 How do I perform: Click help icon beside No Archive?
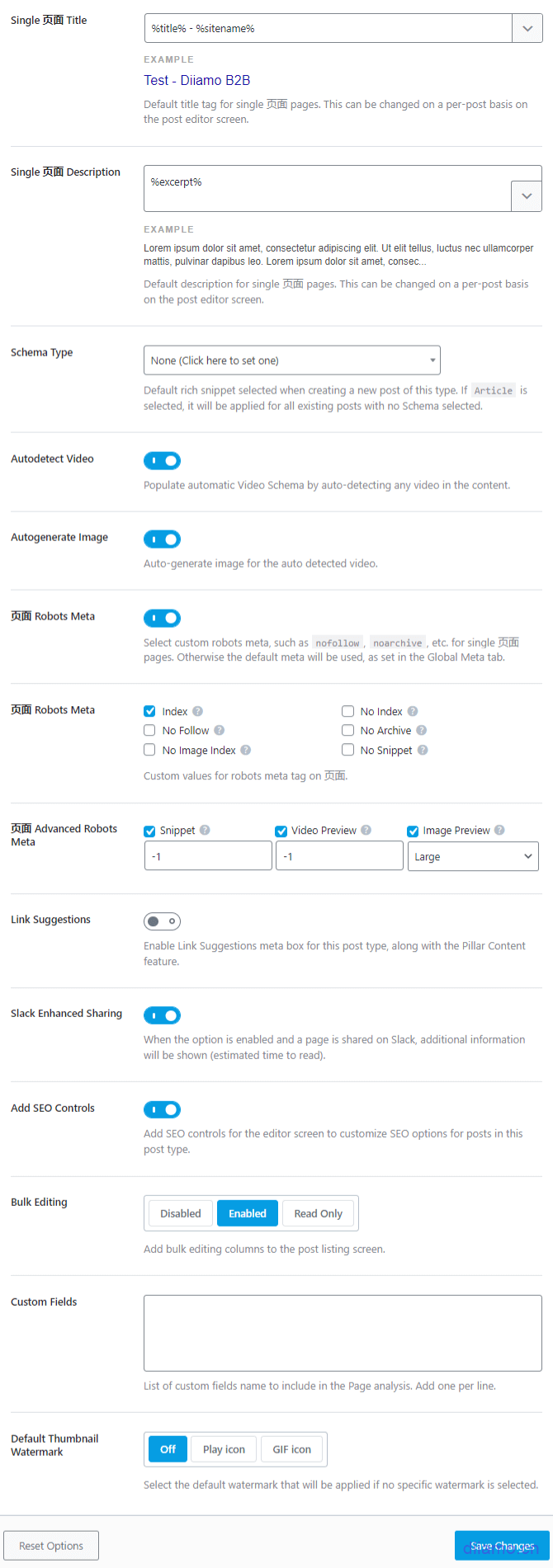click(422, 730)
